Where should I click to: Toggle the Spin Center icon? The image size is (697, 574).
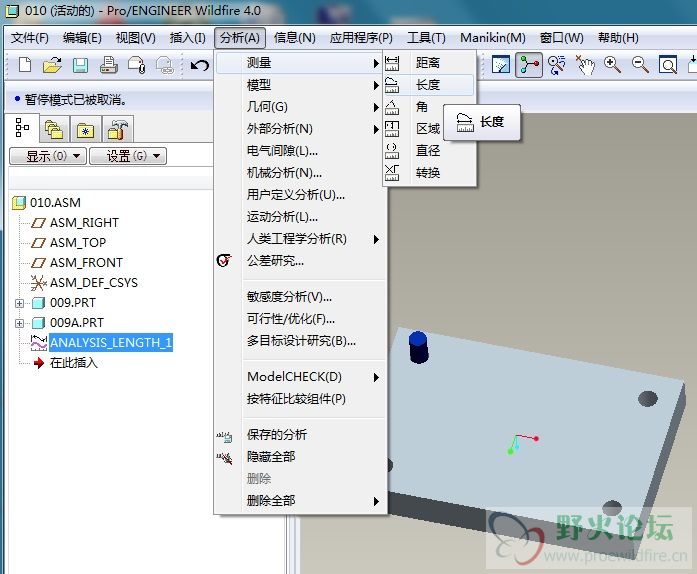pyautogui.click(x=529, y=65)
